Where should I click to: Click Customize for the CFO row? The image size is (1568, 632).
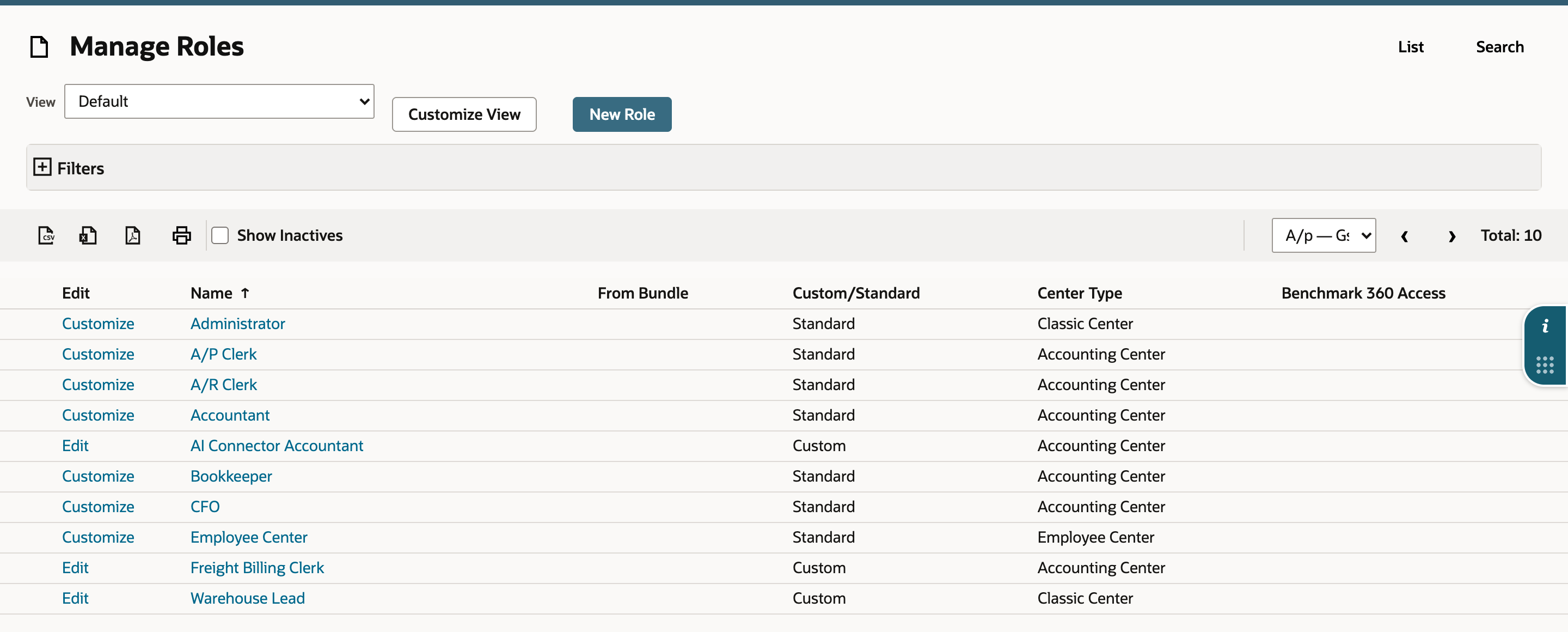click(98, 507)
